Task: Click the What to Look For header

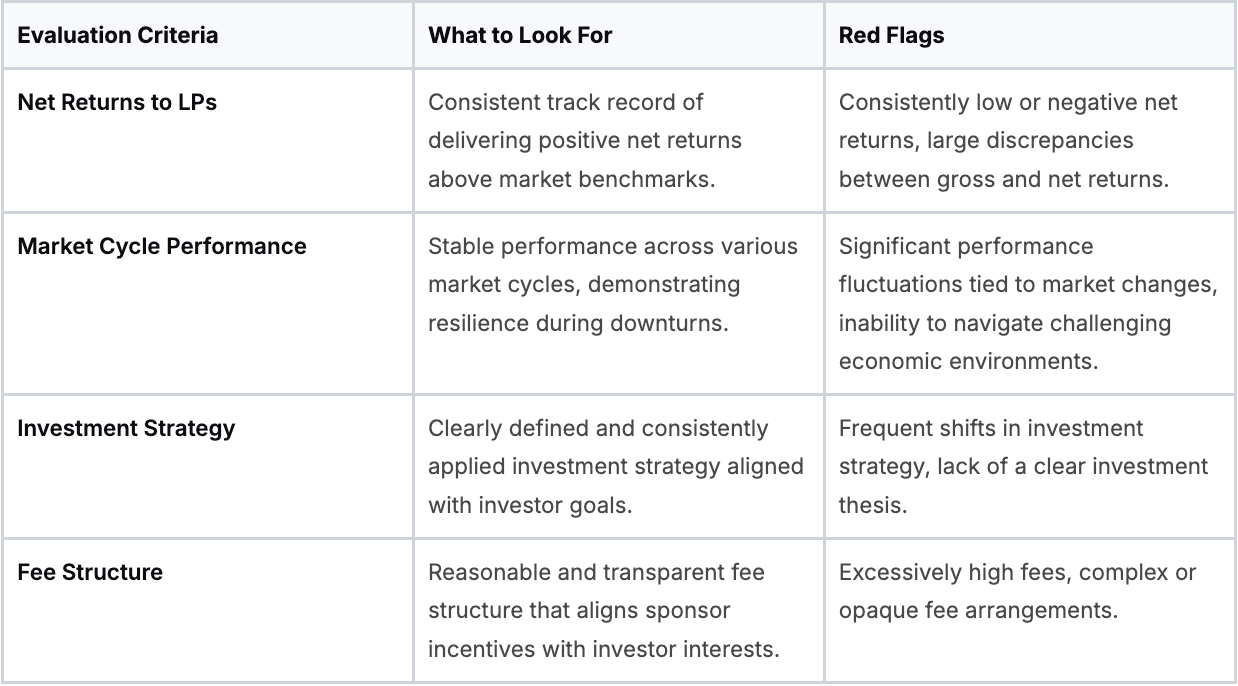Action: click(520, 36)
